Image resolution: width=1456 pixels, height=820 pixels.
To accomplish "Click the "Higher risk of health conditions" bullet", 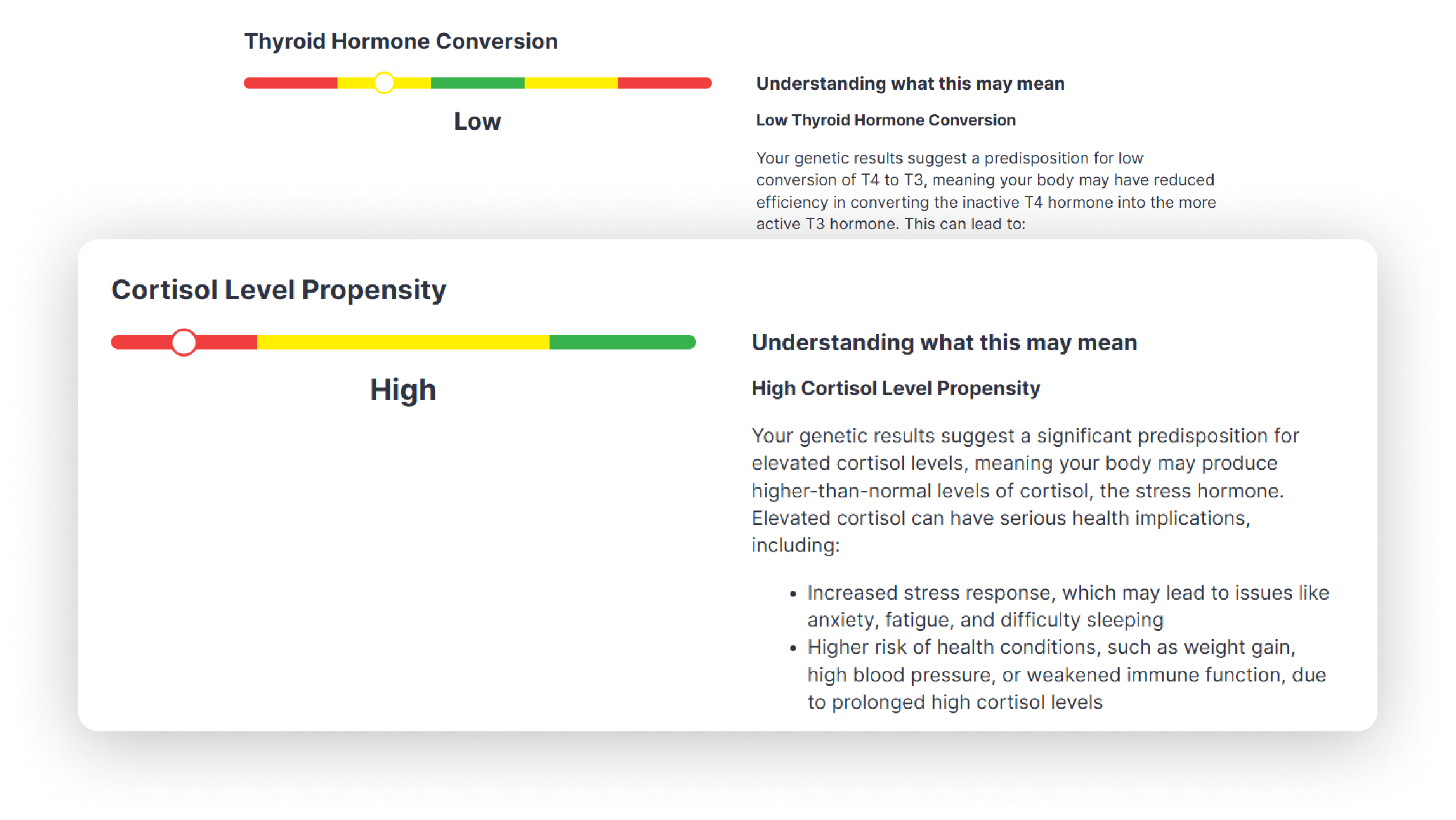I will [x=1066, y=675].
